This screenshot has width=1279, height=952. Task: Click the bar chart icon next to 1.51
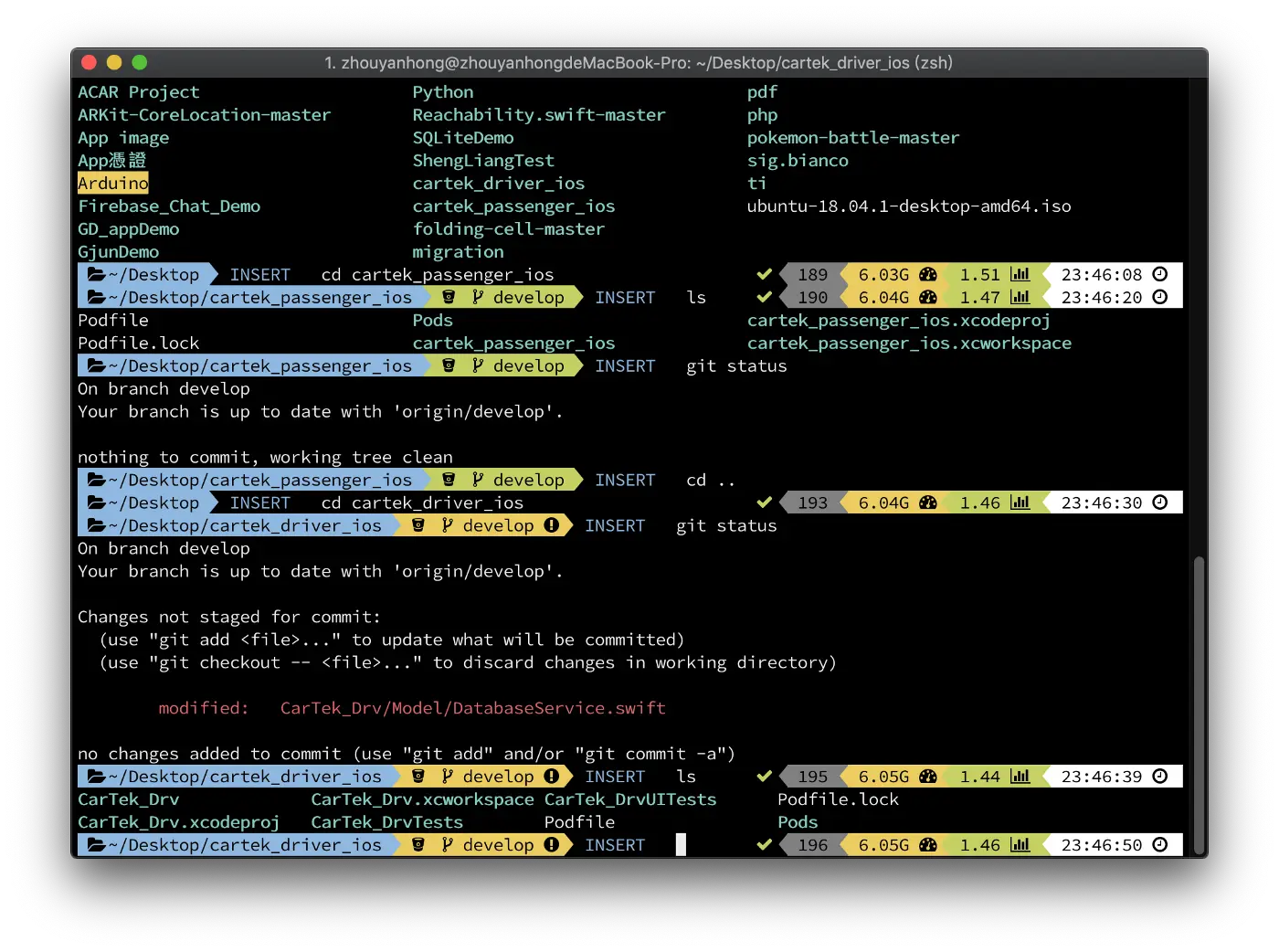tap(1020, 274)
